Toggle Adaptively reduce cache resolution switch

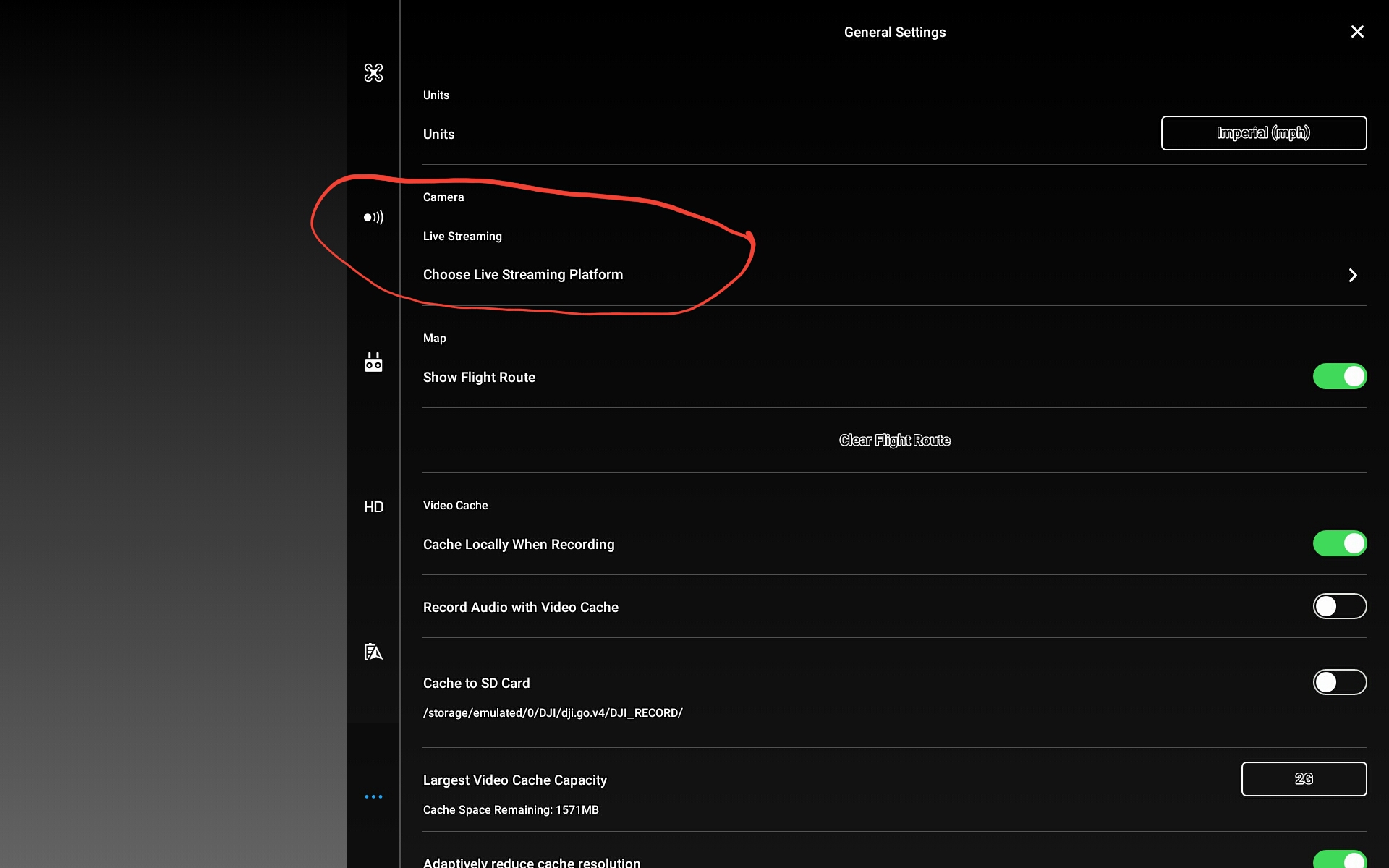(1339, 859)
